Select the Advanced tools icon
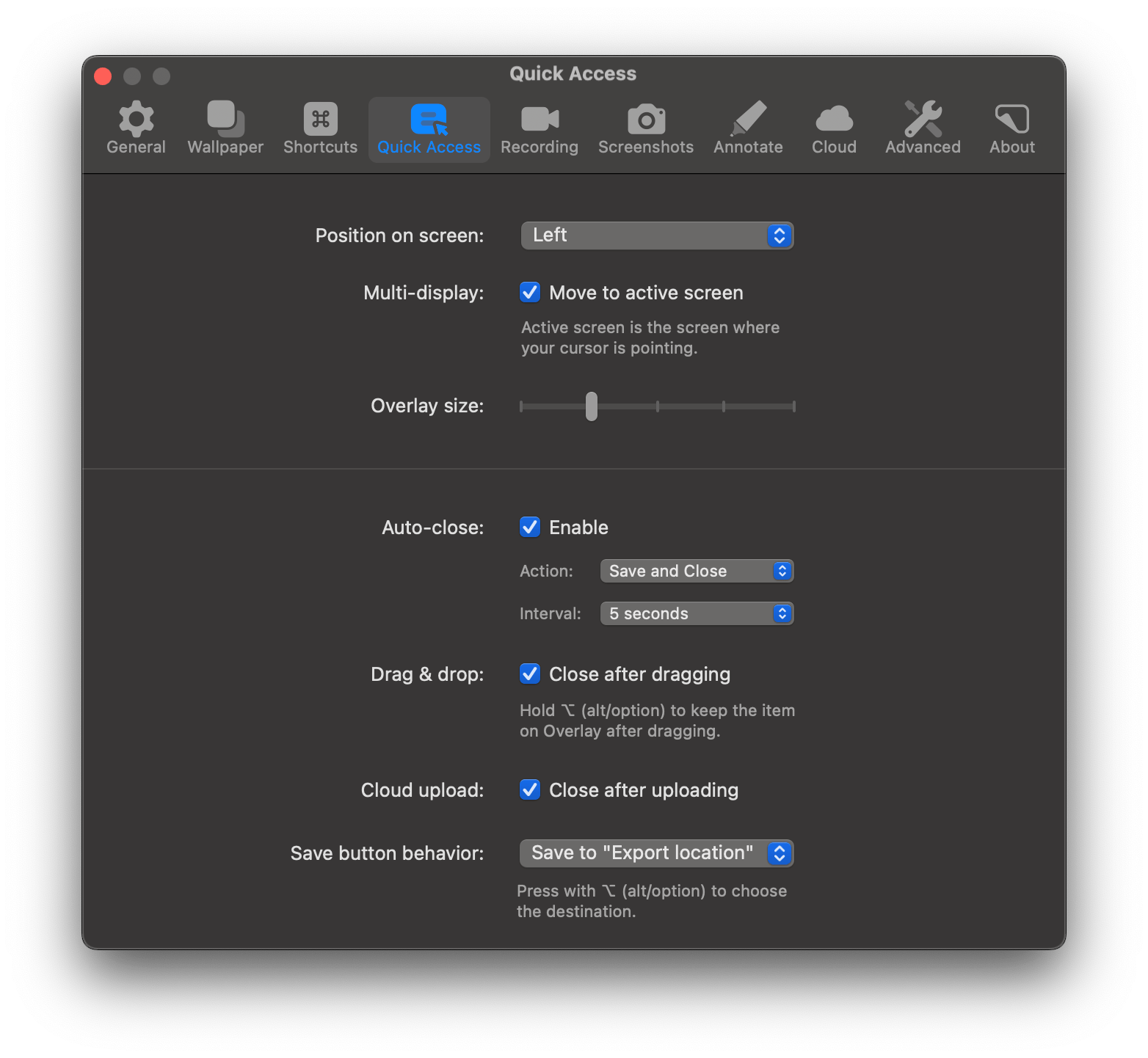 (x=923, y=119)
